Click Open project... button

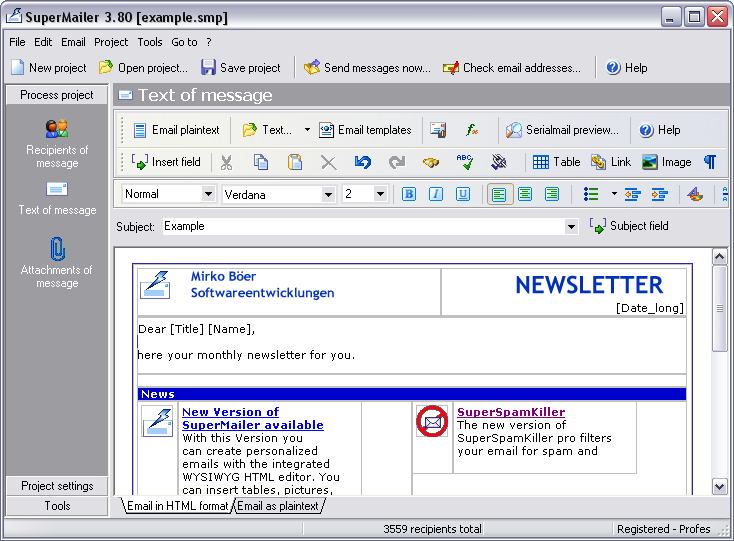click(143, 68)
